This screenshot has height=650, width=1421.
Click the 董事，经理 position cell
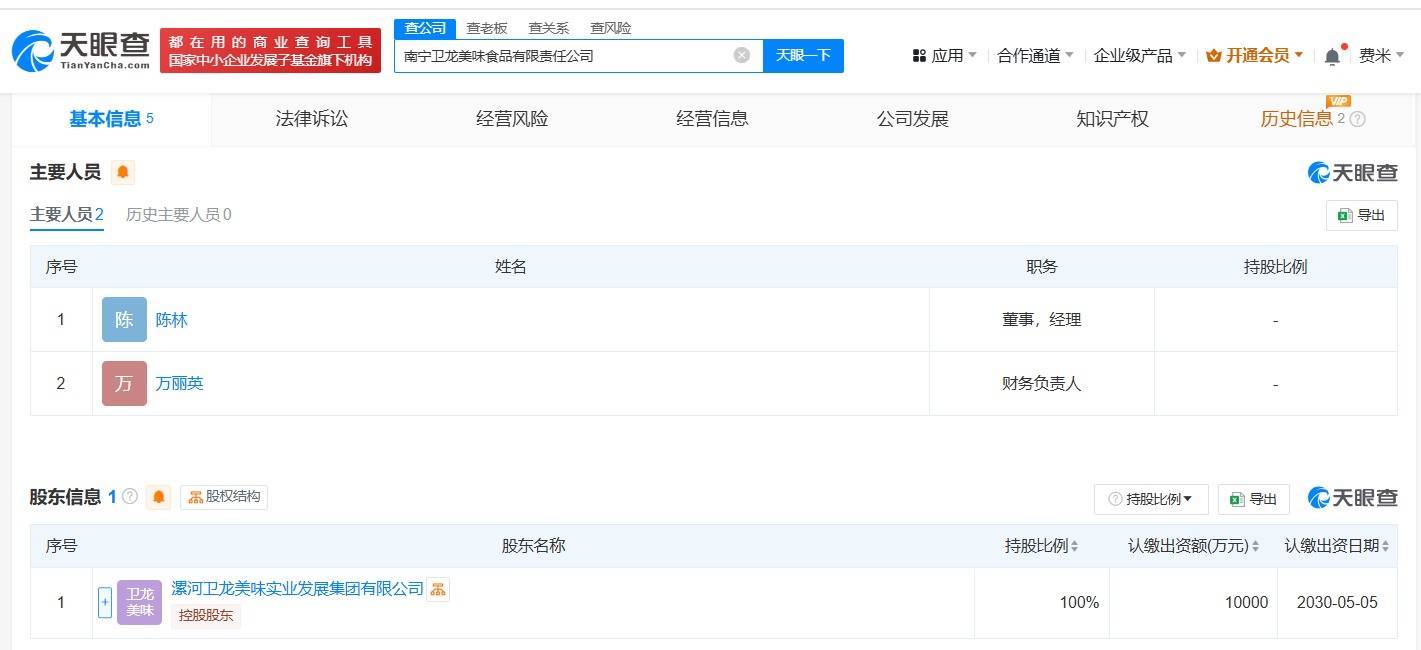pyautogui.click(x=1042, y=320)
